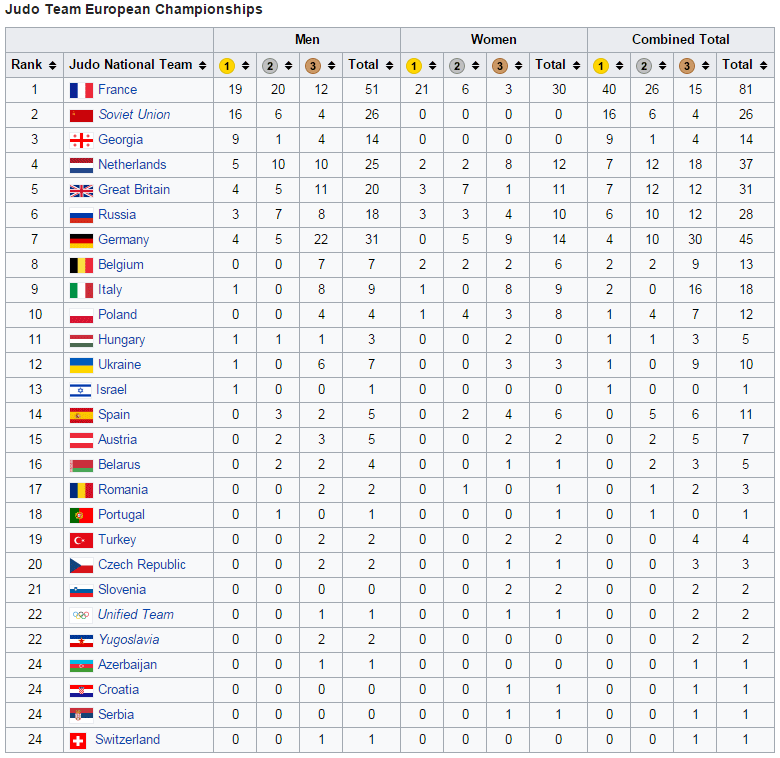Click the Portugal flag icon
780x758 pixels.
coord(81,515)
